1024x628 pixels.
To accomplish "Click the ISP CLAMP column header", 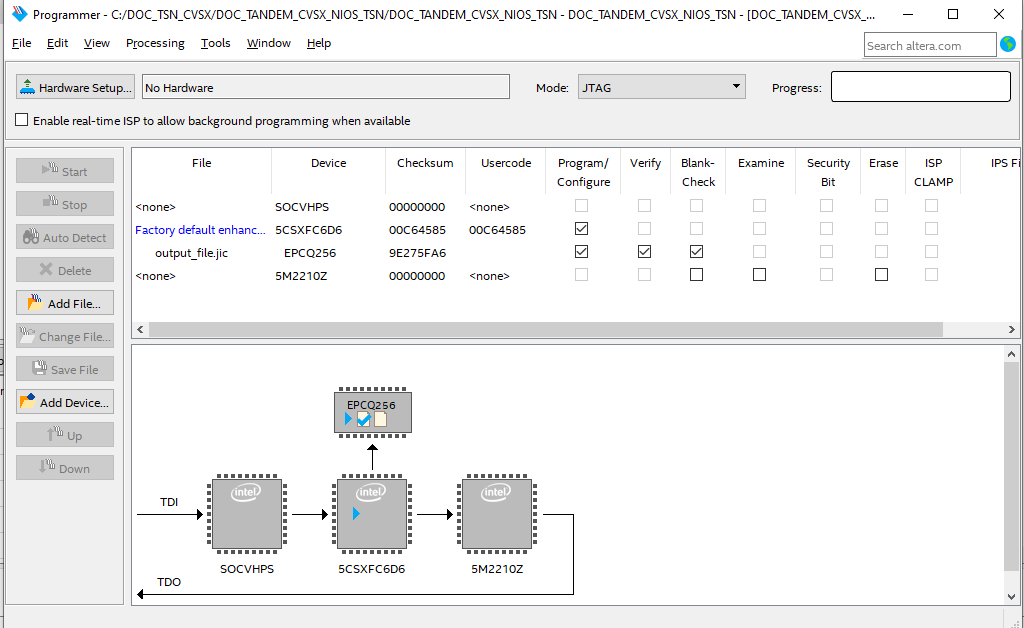I will 933,172.
